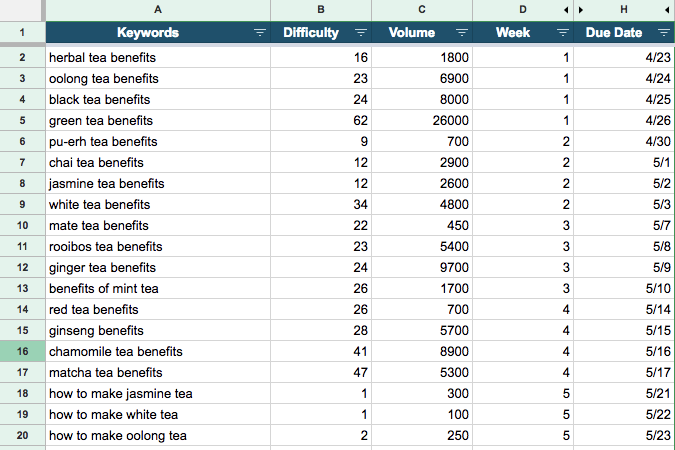The height and width of the screenshot is (450, 675).
Task: Select column A header
Action: click(x=158, y=10)
